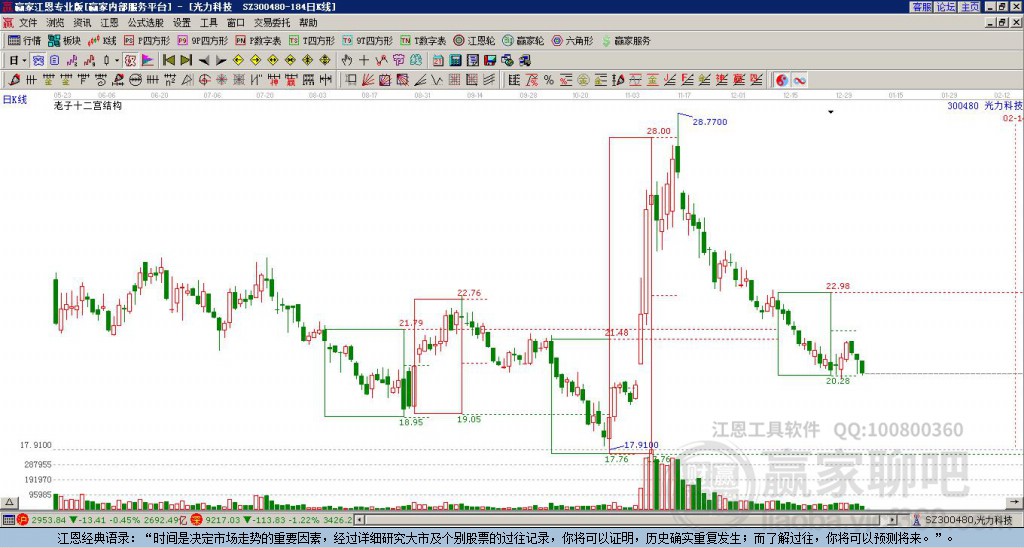The width and height of the screenshot is (1024, 548).
Task: Click the save disk icon
Action: (x=490, y=61)
